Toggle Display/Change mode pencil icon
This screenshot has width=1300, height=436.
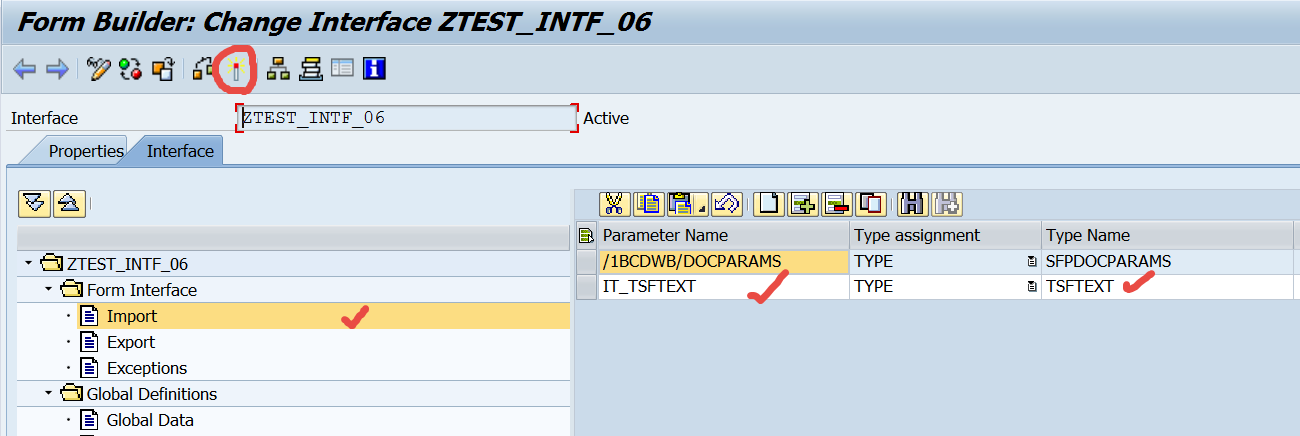pos(98,69)
